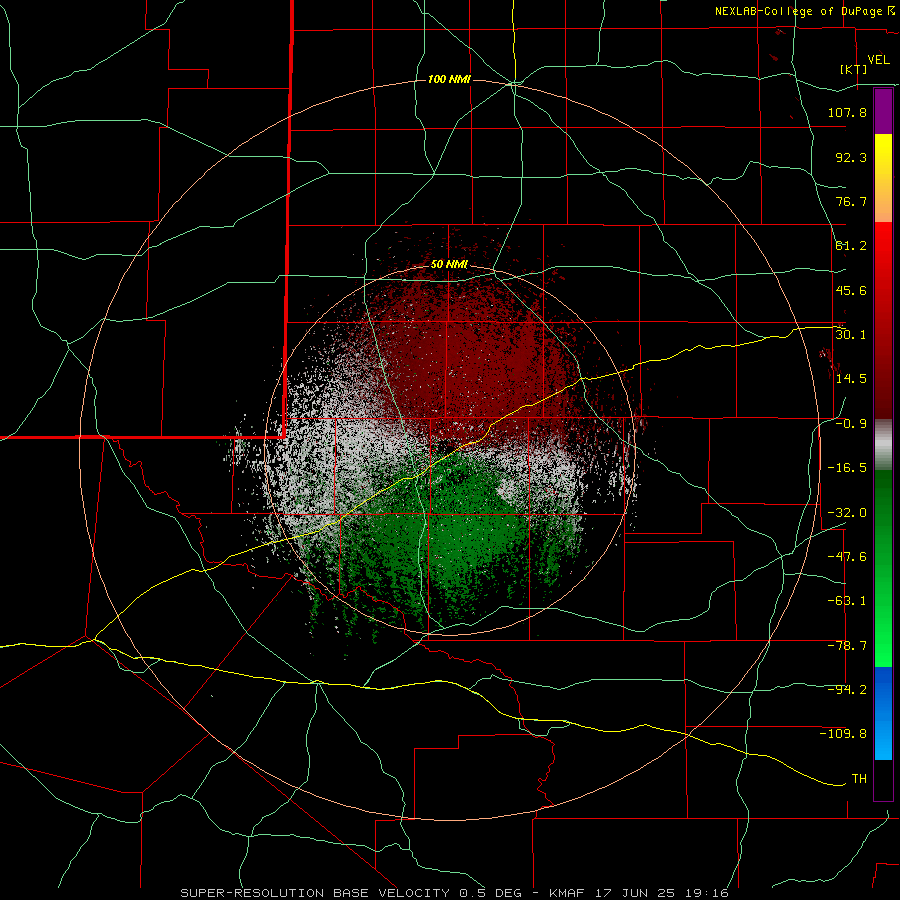Select the 14.5 scale value
900x900 pixels.
(x=851, y=378)
